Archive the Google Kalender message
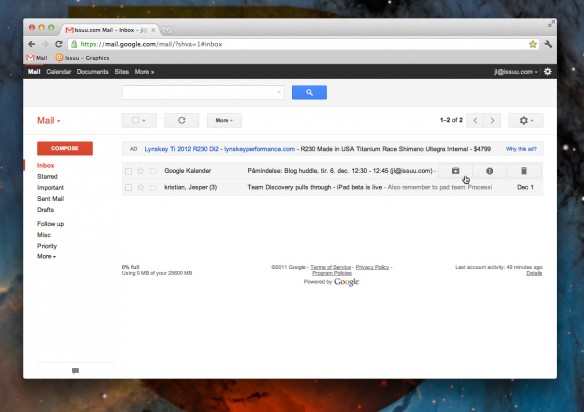 click(x=456, y=171)
